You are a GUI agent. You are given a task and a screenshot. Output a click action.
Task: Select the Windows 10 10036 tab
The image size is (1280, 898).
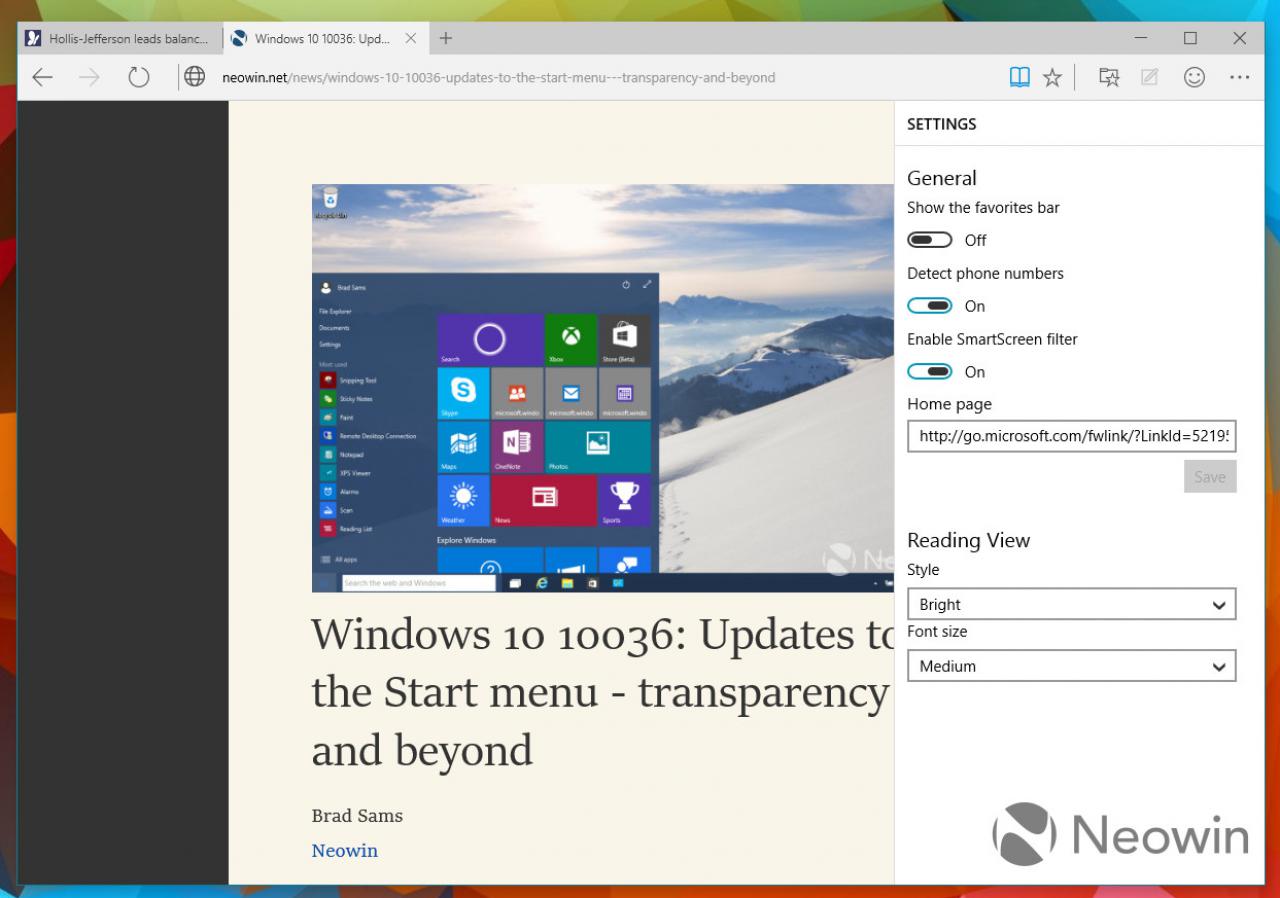click(x=324, y=39)
